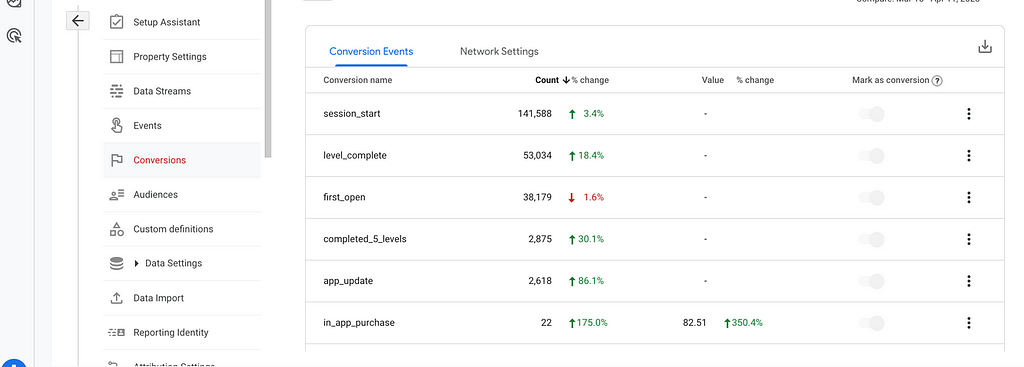
Task: Open more options for level_complete
Action: tap(968, 155)
